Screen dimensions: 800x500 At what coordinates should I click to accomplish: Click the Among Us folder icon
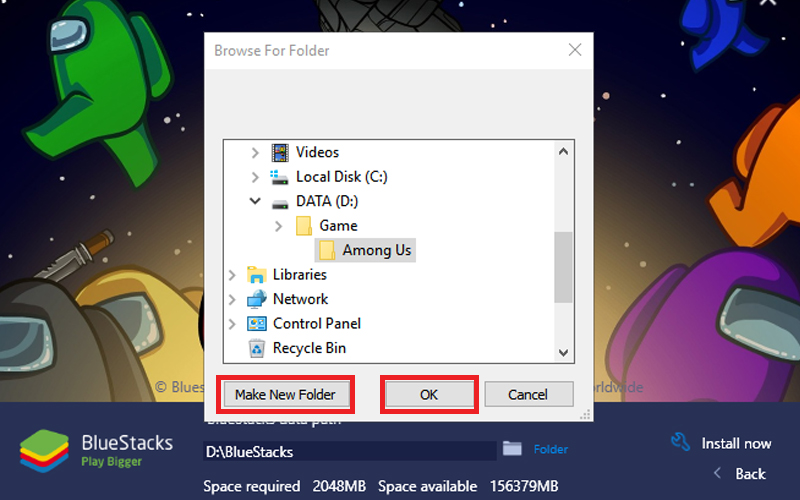point(327,250)
